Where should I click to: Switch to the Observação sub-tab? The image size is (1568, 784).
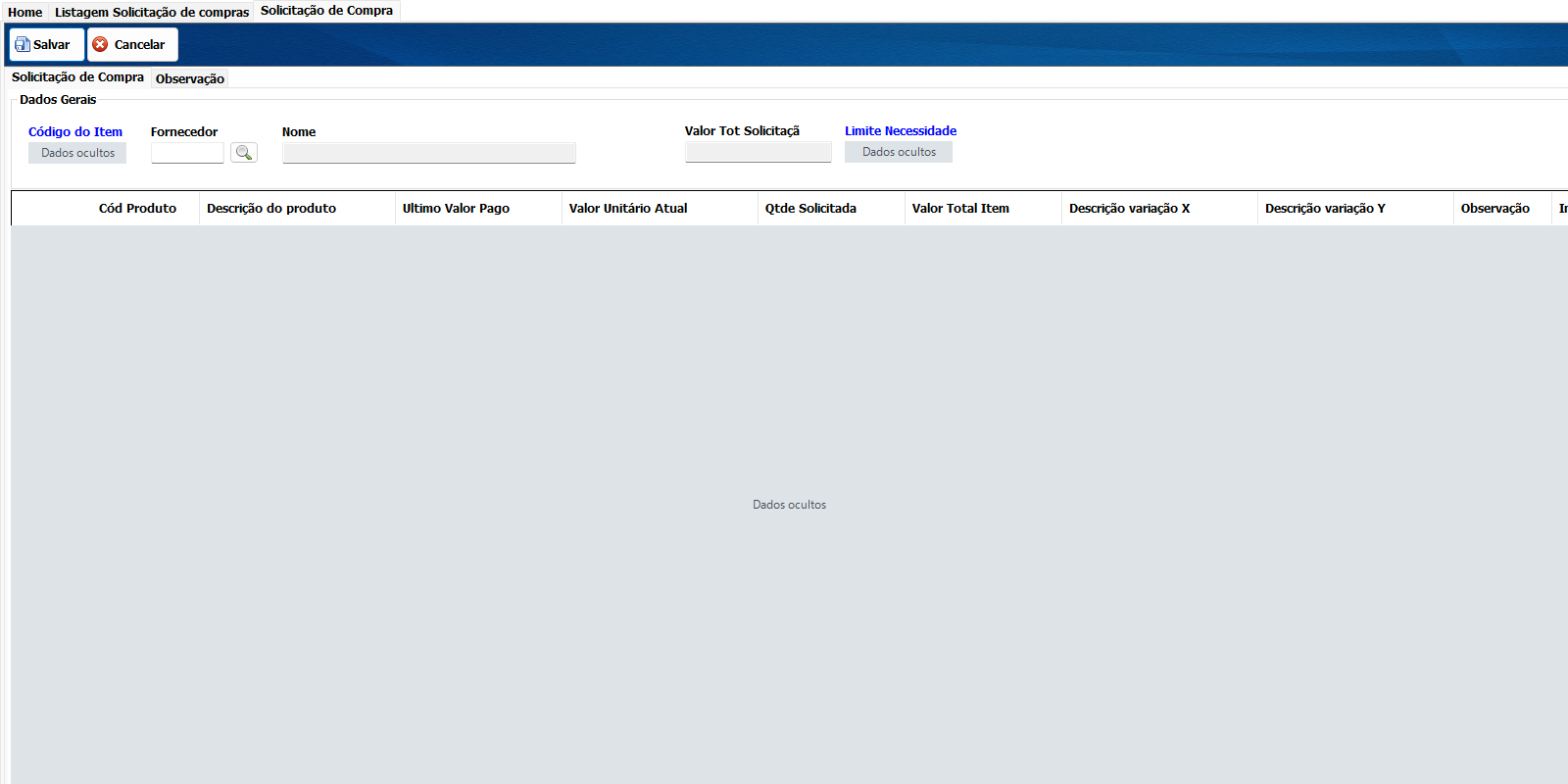coord(190,78)
